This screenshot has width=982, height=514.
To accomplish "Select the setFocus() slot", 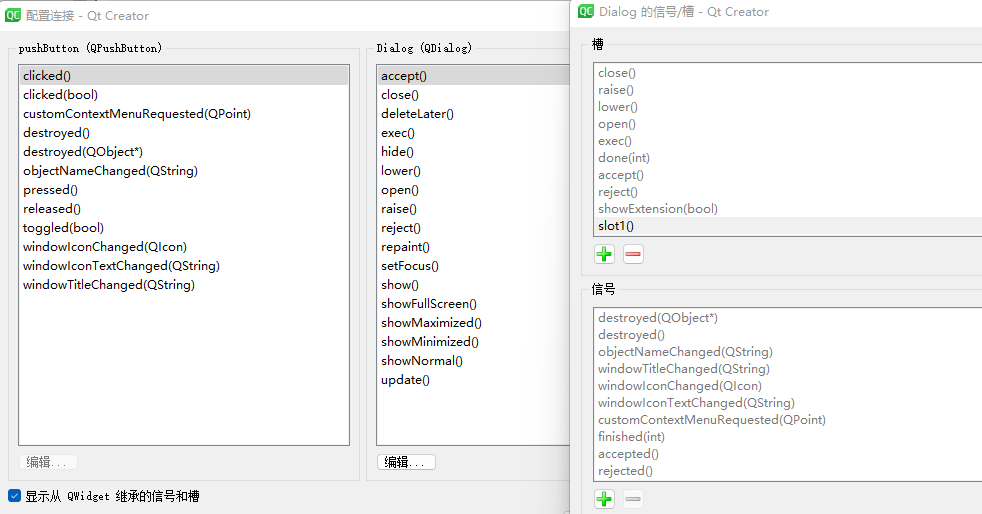I will (x=473, y=265).
